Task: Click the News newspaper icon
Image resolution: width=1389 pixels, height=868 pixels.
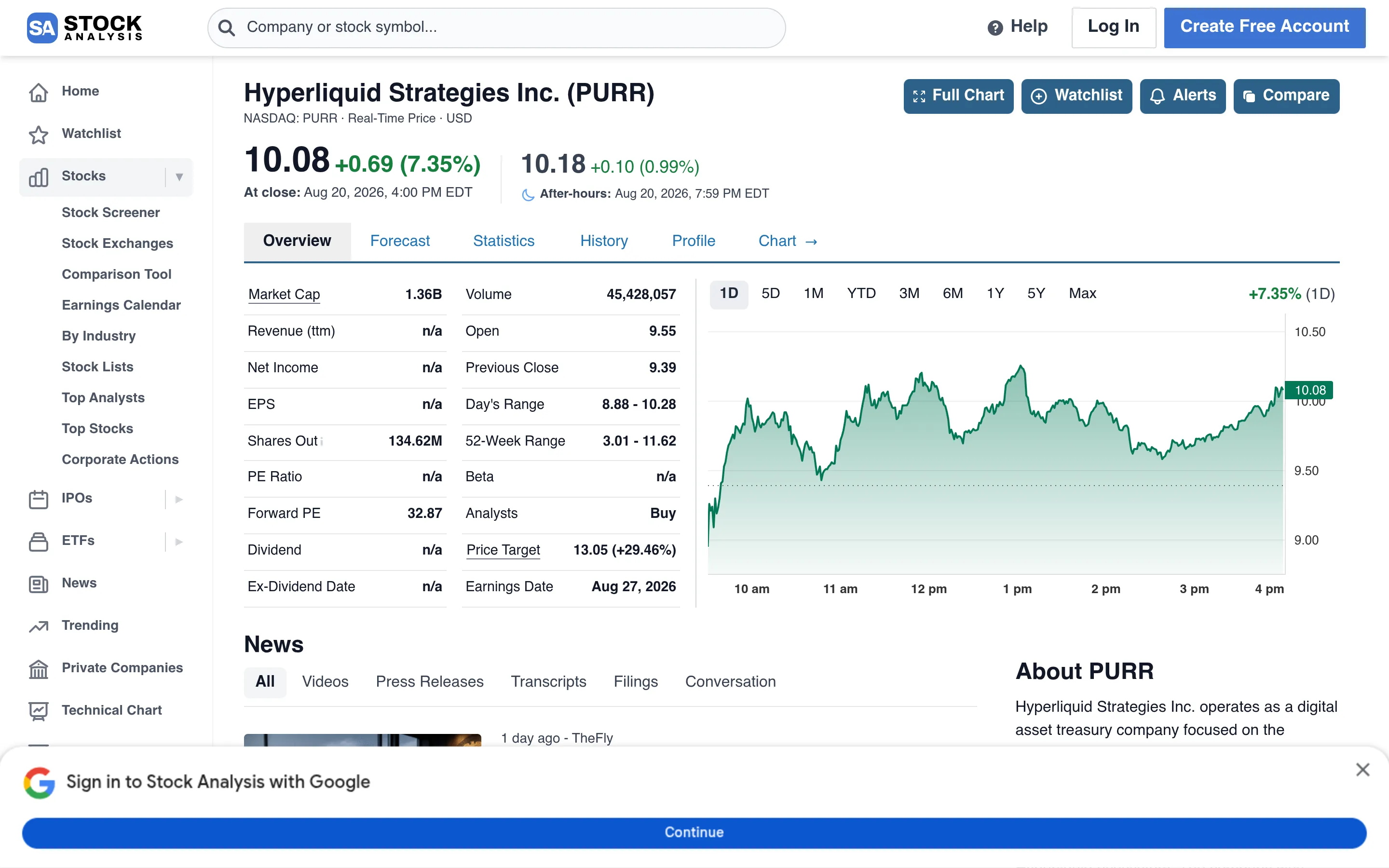Action: [39, 584]
